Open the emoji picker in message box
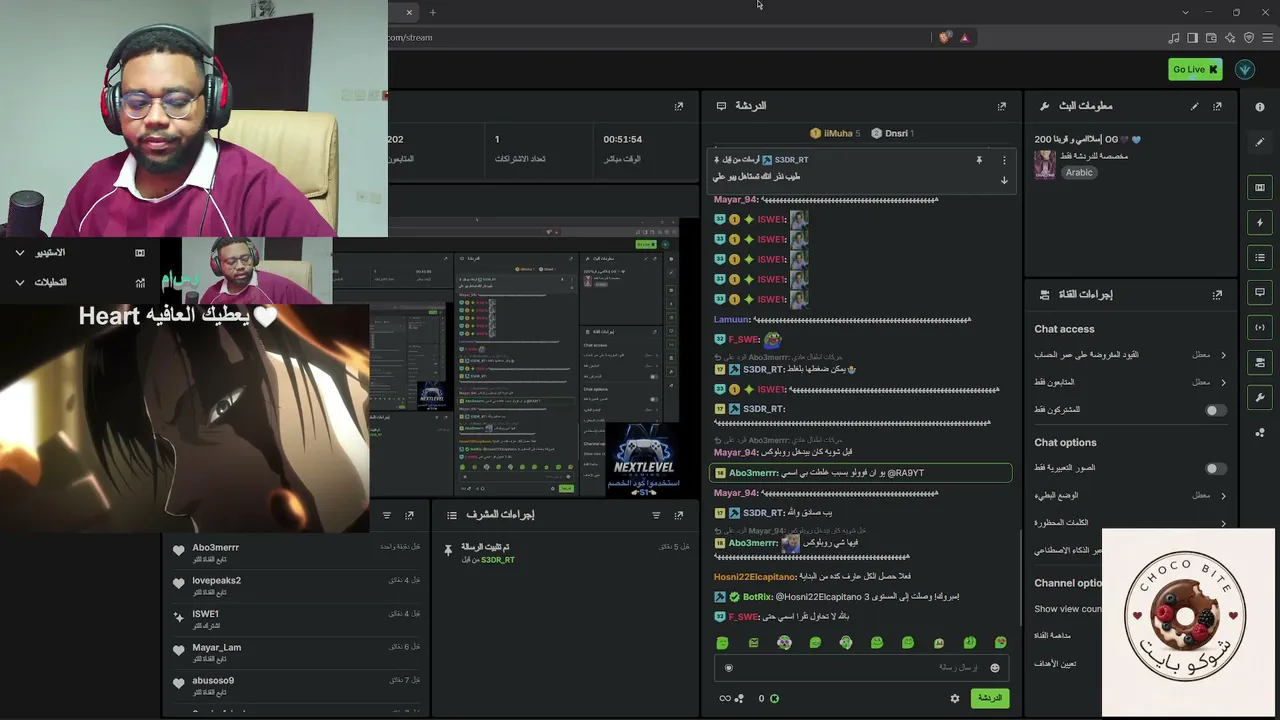Image resolution: width=1280 pixels, height=720 pixels. click(995, 668)
